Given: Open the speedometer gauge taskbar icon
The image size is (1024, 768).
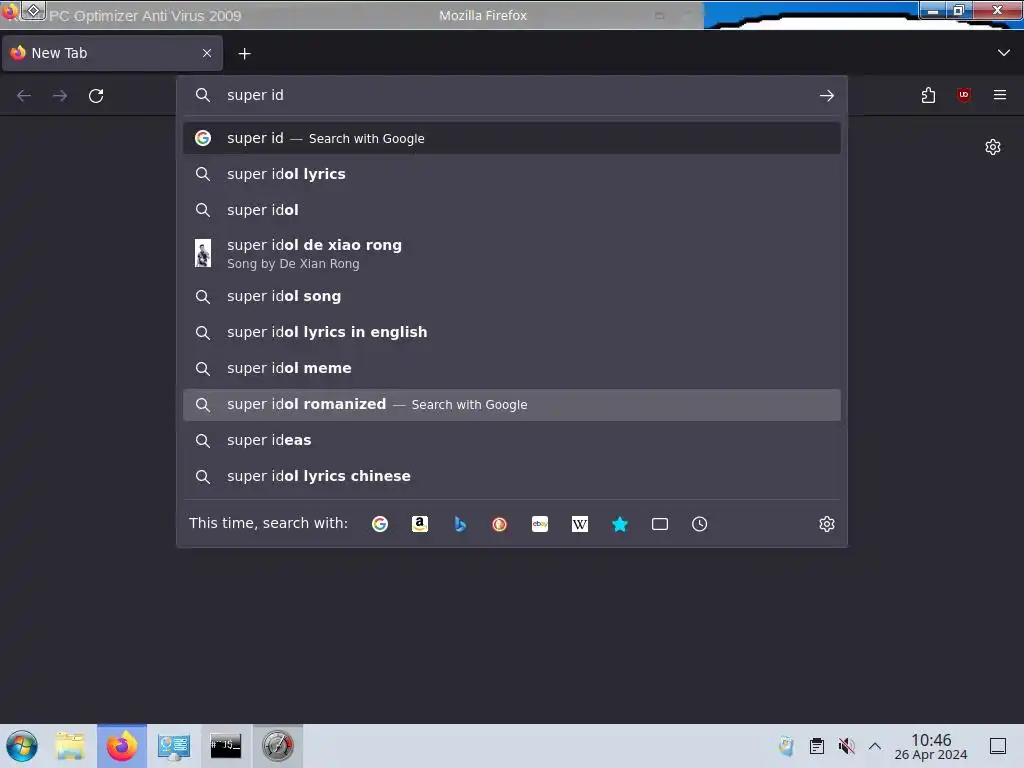Looking at the screenshot, I should coord(278,746).
